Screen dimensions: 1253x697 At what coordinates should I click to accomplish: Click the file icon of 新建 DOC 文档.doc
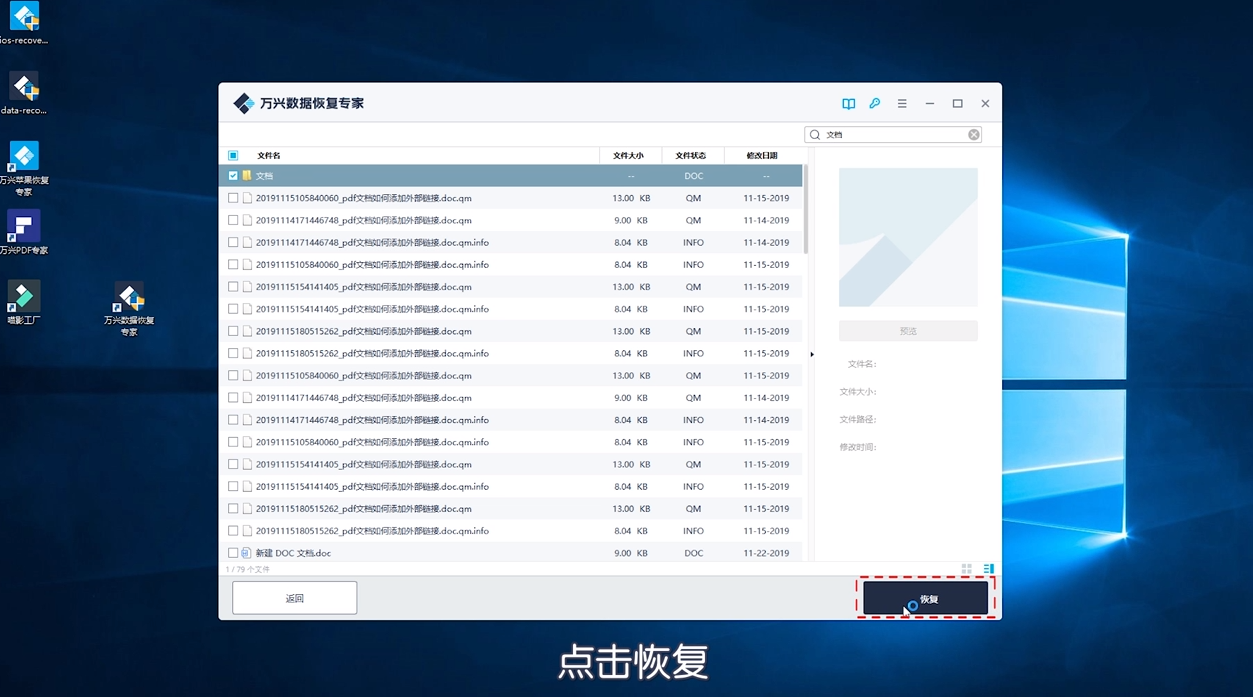pyautogui.click(x=247, y=553)
